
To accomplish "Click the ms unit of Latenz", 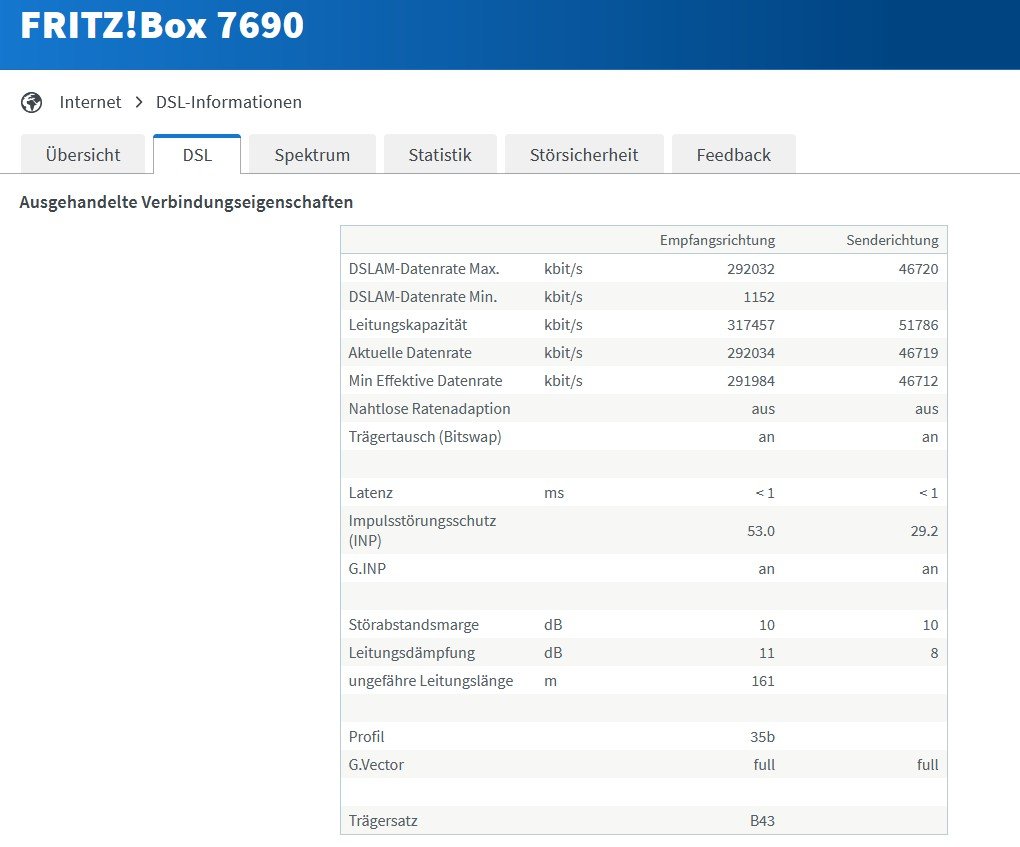I will [554, 493].
